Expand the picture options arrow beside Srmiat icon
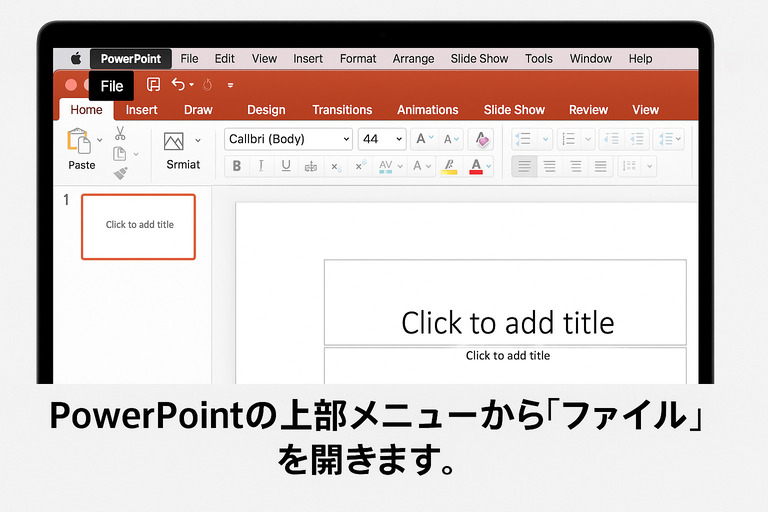The width and height of the screenshot is (768, 512). [198, 141]
